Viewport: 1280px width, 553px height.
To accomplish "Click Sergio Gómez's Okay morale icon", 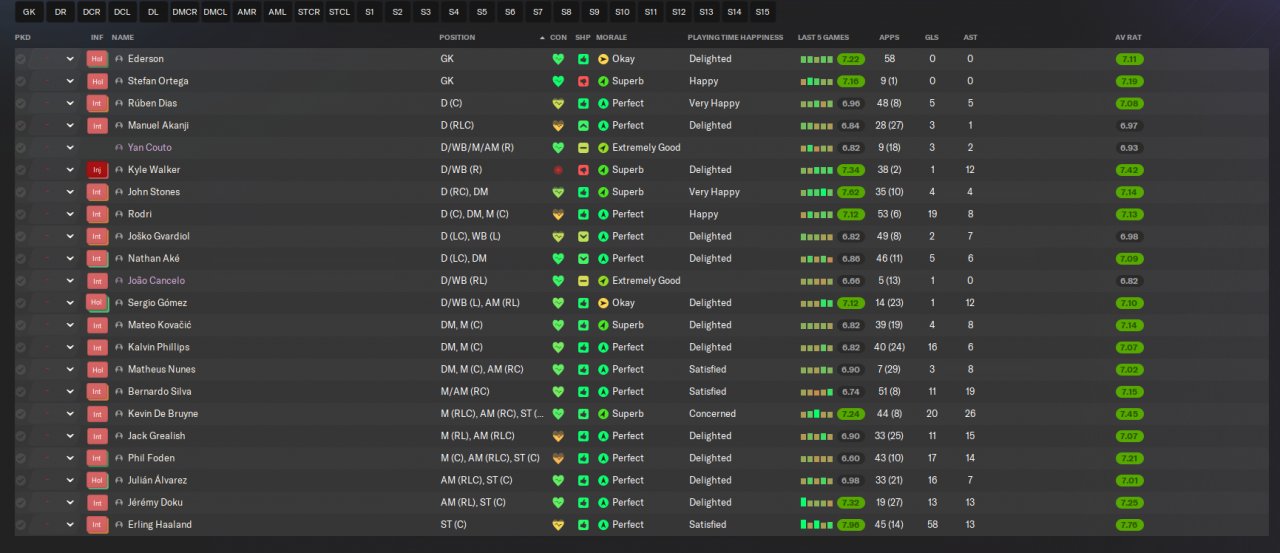I will coord(603,303).
